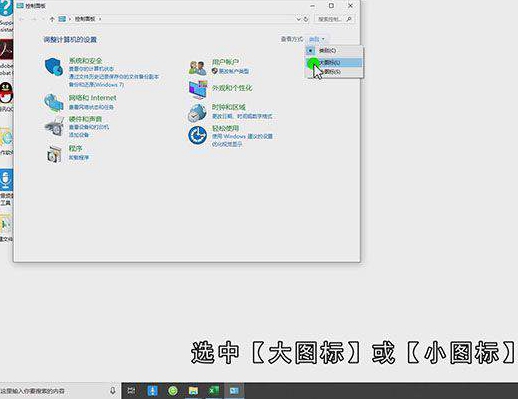Open the User Accounts category link

tap(226, 62)
